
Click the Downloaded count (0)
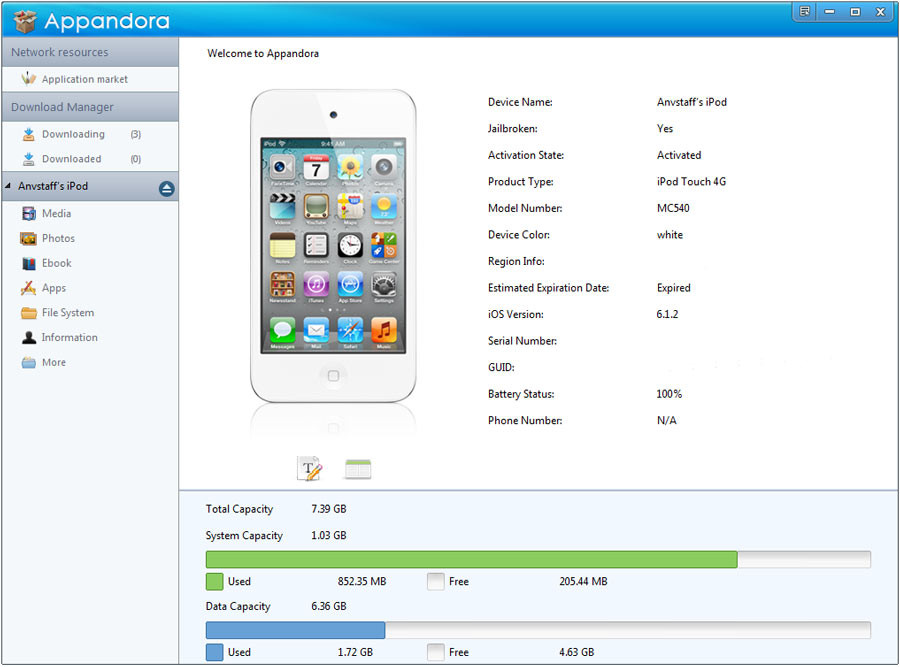point(135,159)
